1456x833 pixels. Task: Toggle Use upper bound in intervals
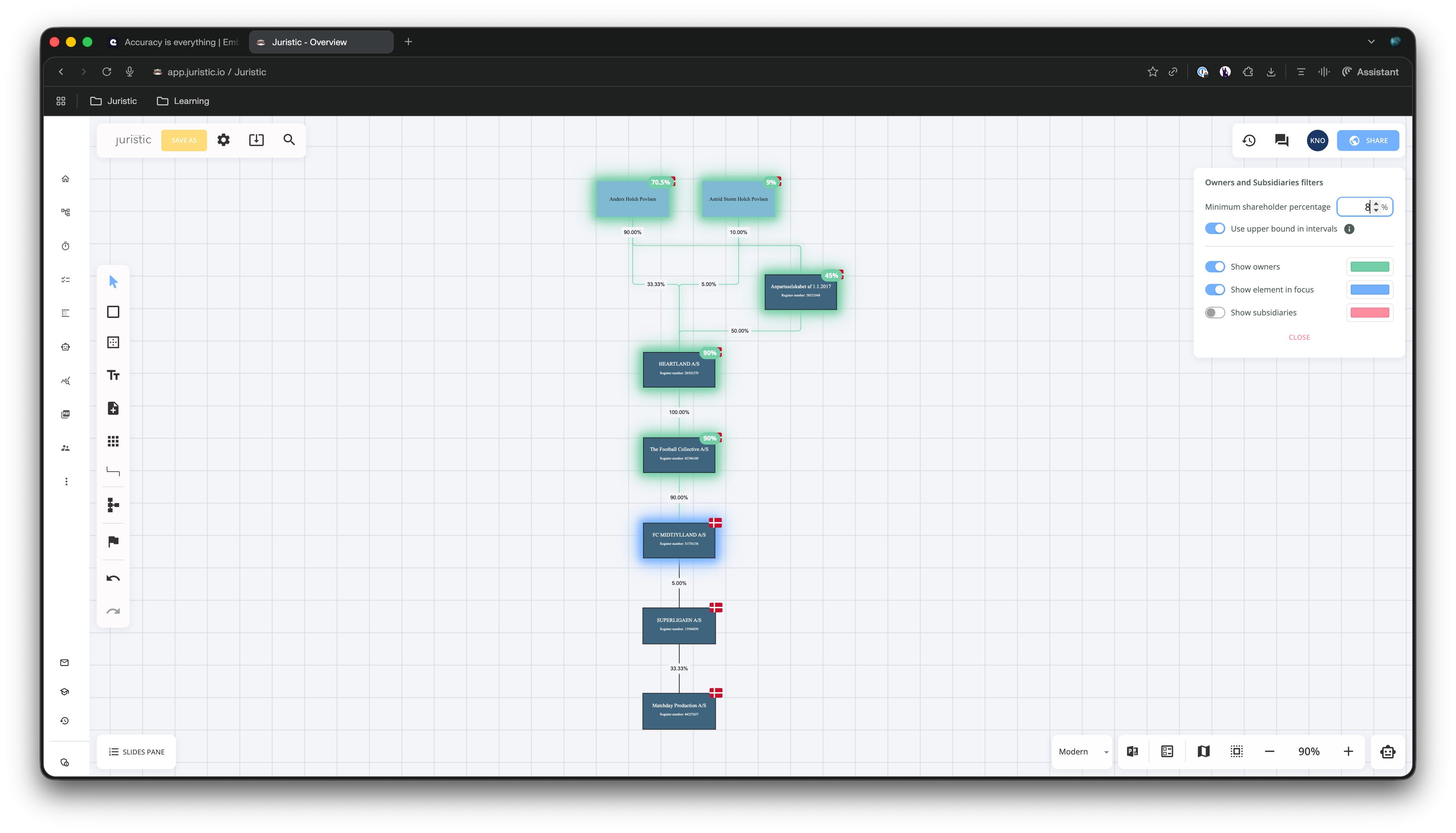coord(1215,229)
